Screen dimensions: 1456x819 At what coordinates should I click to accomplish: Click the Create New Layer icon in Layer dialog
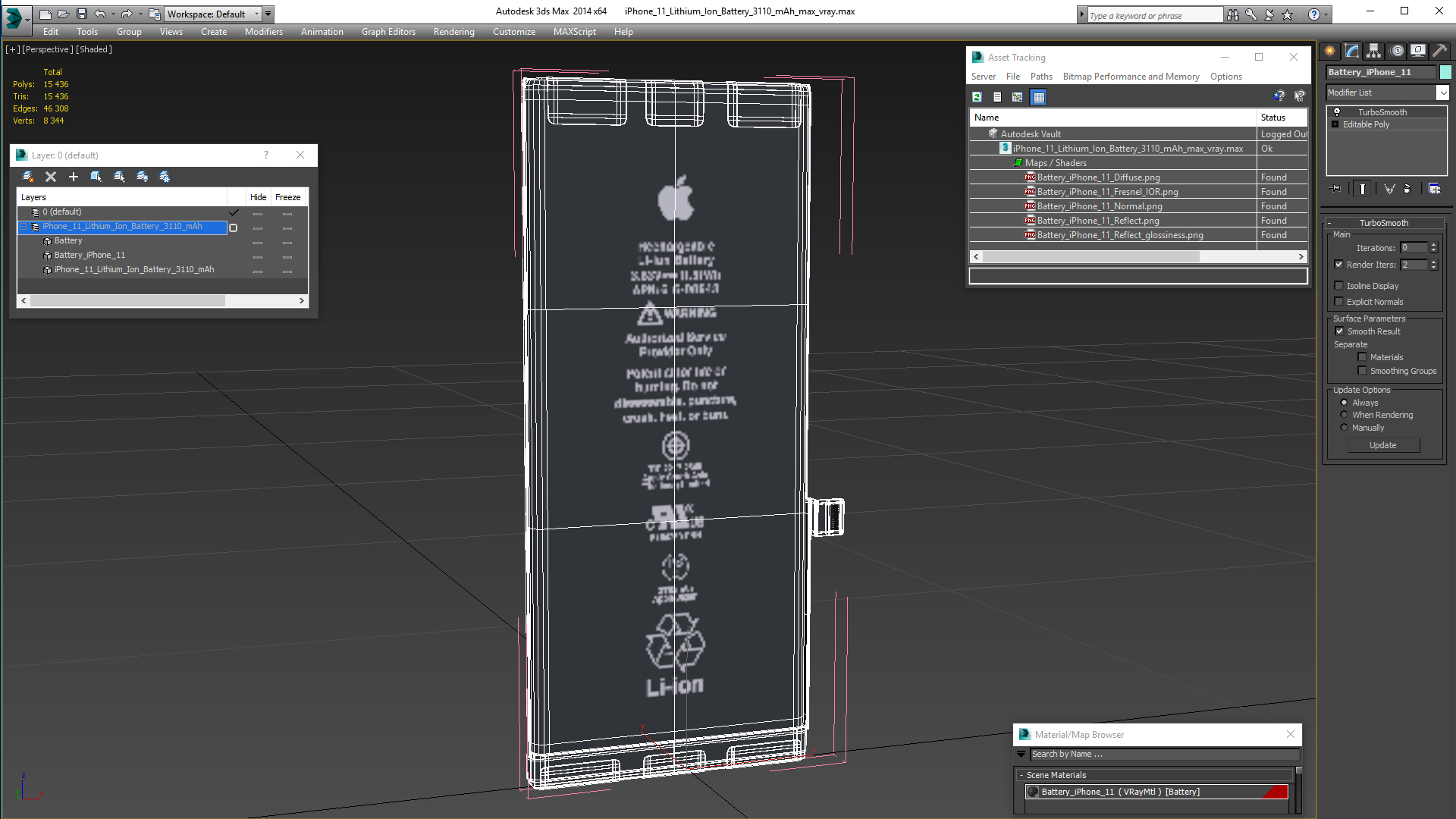point(28,177)
